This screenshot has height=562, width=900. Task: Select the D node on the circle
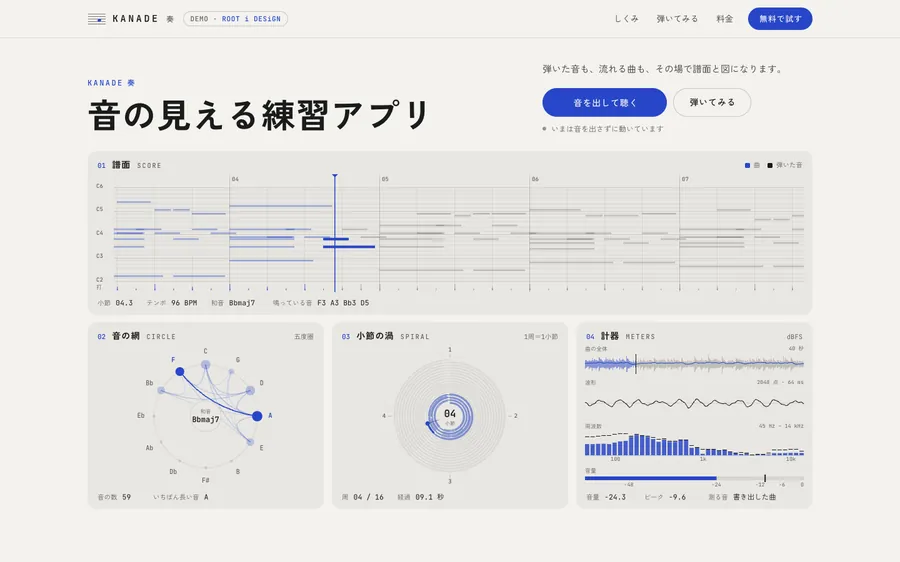click(x=250, y=390)
